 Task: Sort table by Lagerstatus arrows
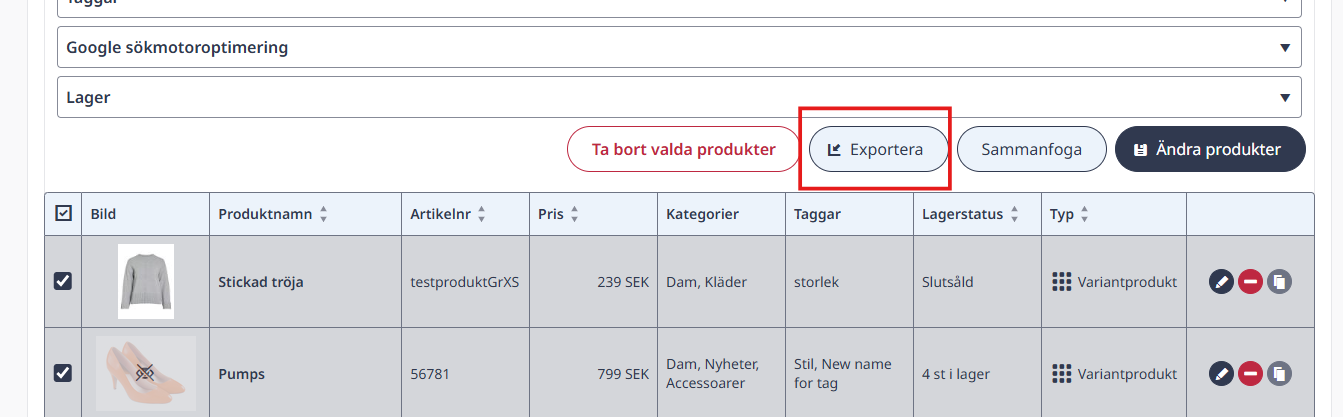pyautogui.click(x=1014, y=214)
